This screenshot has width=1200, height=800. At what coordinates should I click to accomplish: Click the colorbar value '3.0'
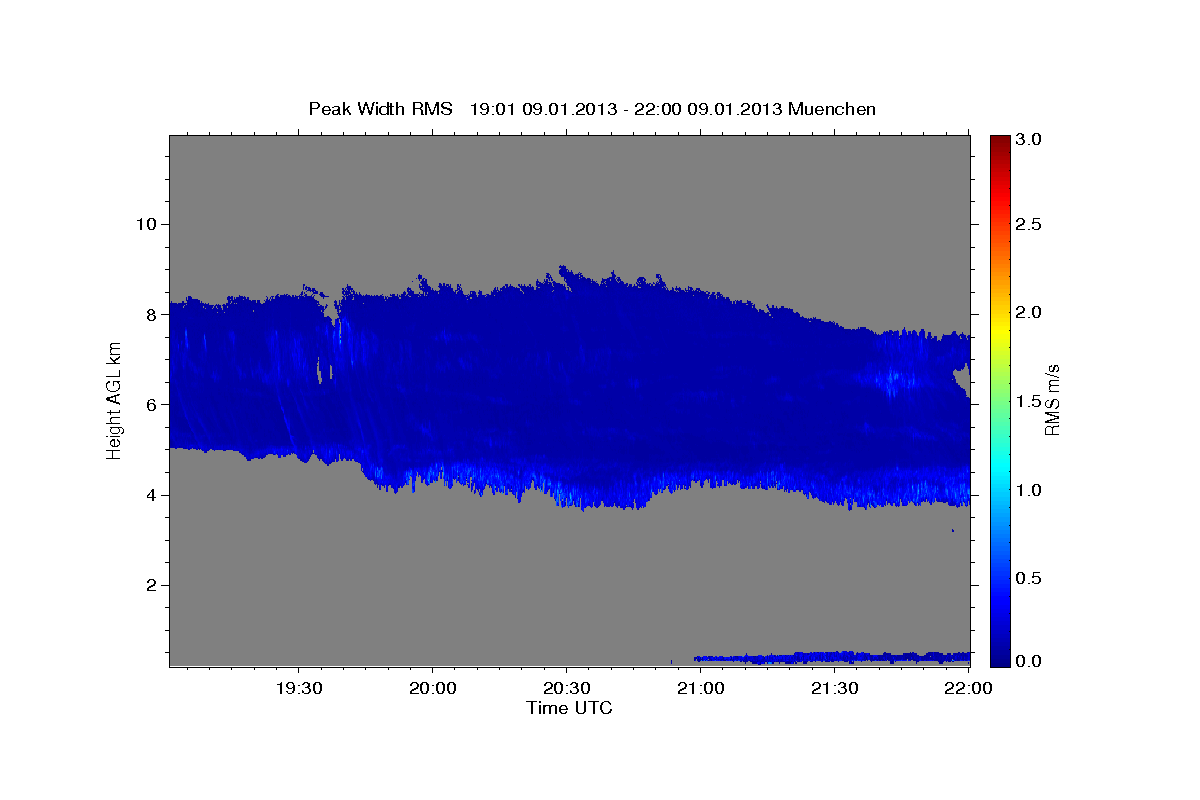click(1030, 139)
